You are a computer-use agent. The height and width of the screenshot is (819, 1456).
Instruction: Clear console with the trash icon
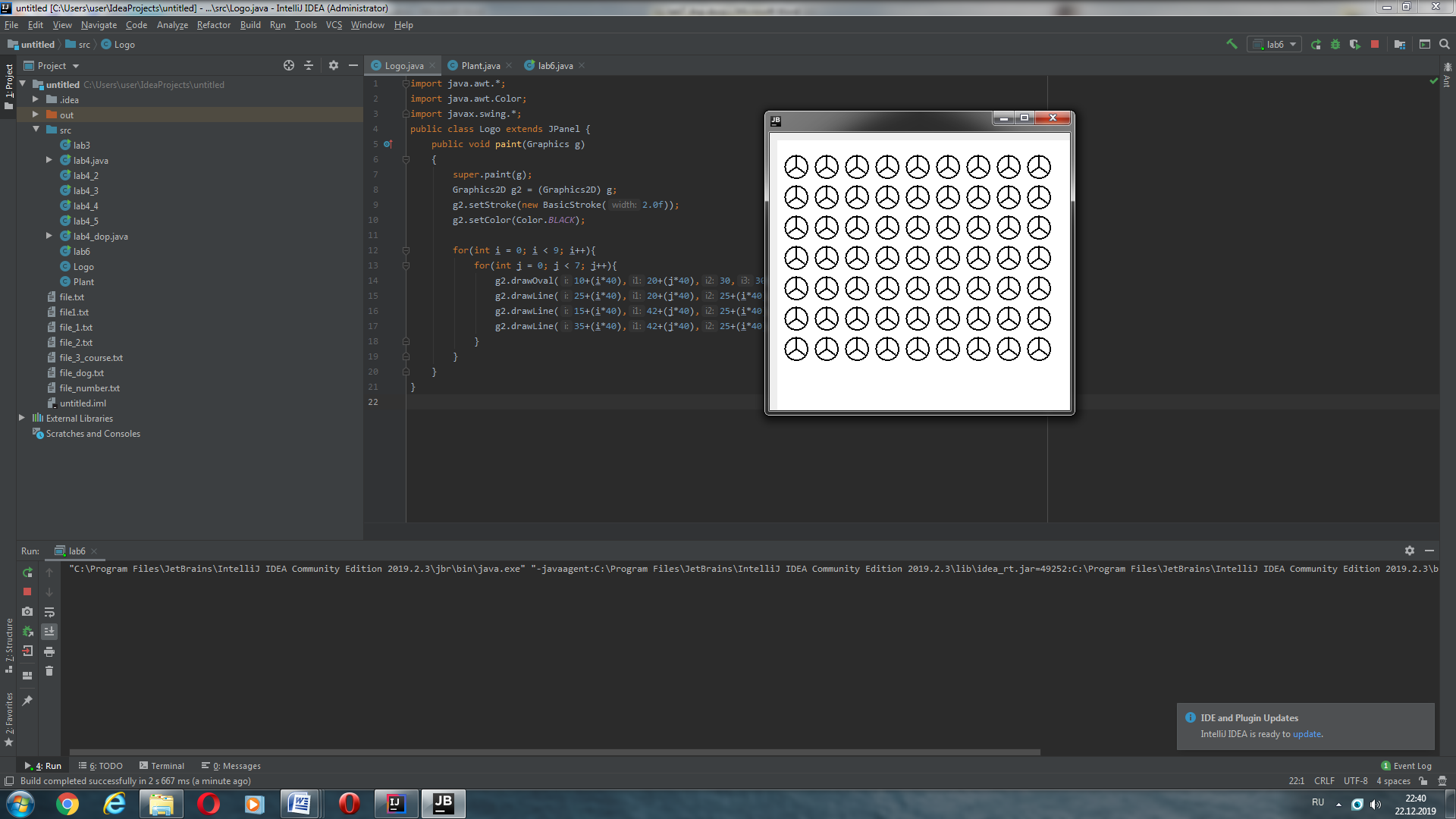tap(49, 671)
